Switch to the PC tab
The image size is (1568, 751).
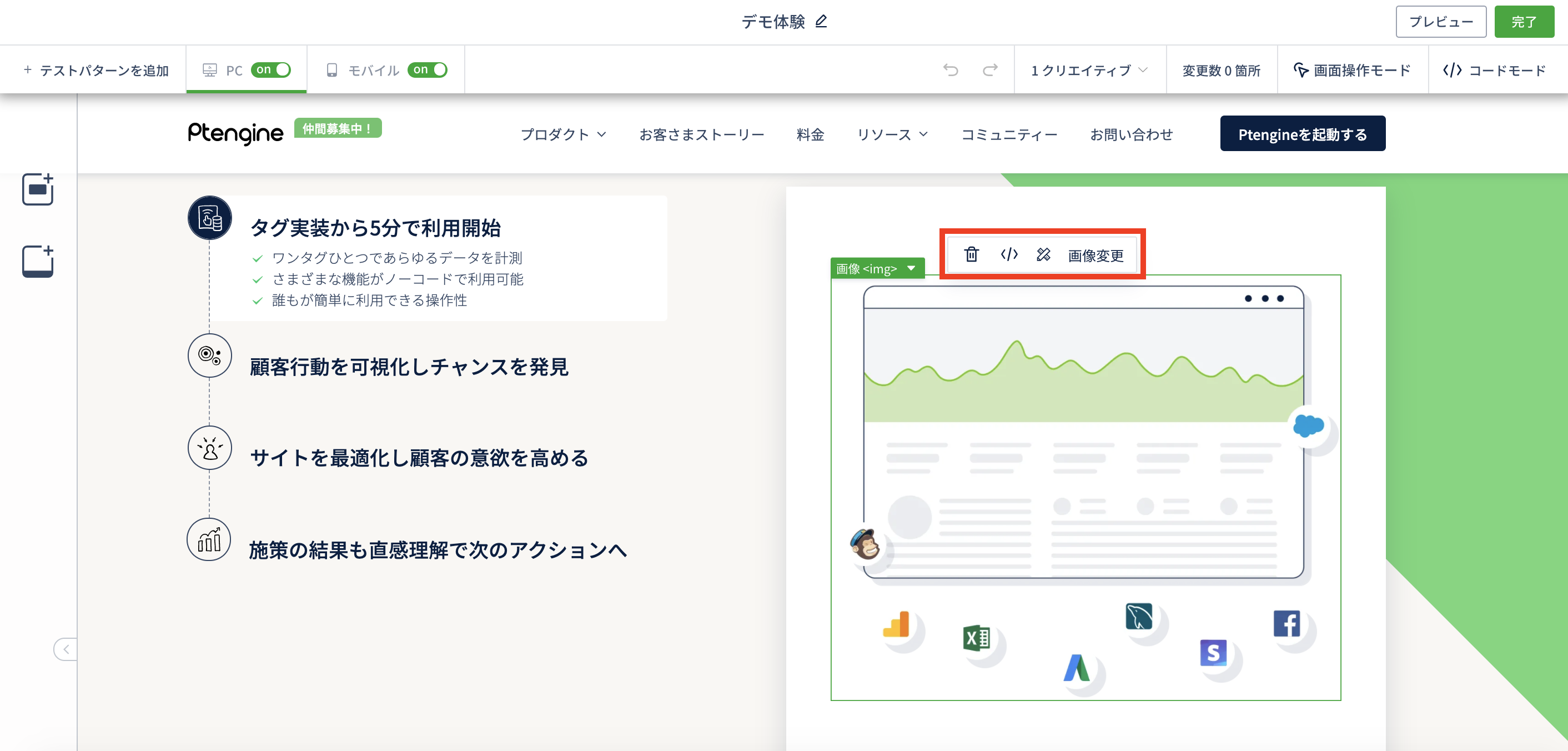tap(247, 70)
